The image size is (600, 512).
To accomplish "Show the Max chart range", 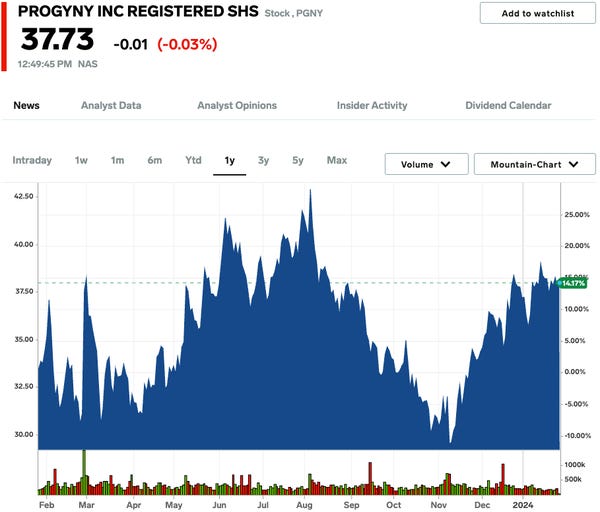I will tap(337, 160).
